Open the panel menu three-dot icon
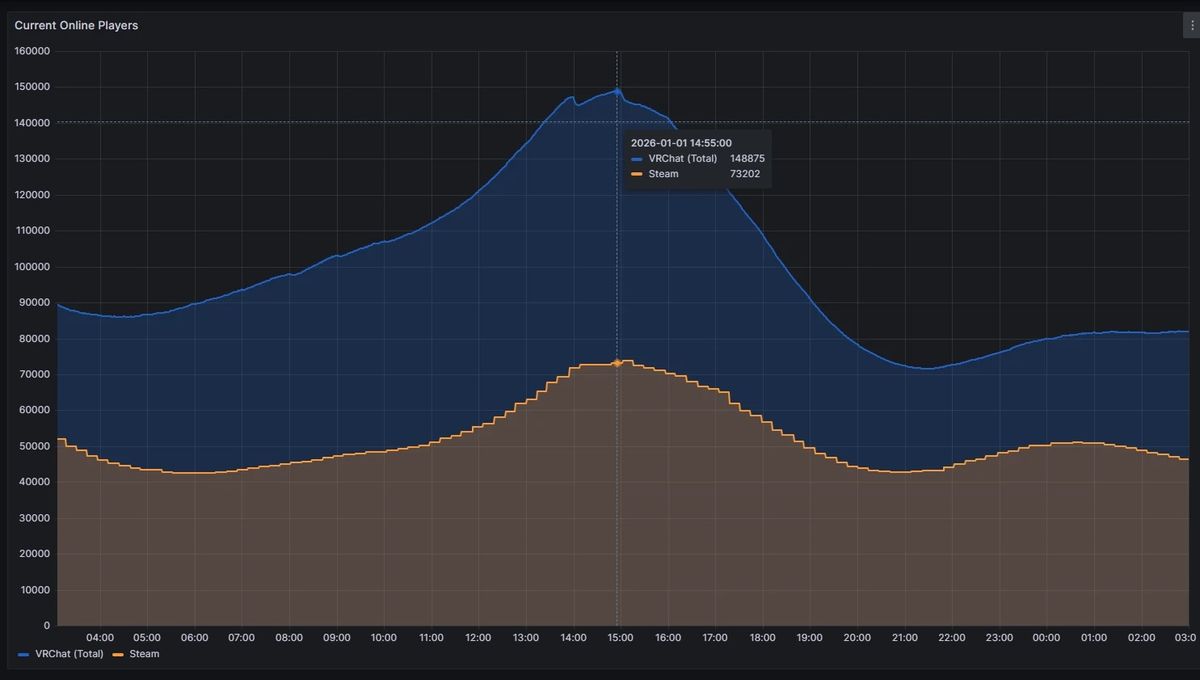The width and height of the screenshot is (1200, 680). pos(1190,26)
